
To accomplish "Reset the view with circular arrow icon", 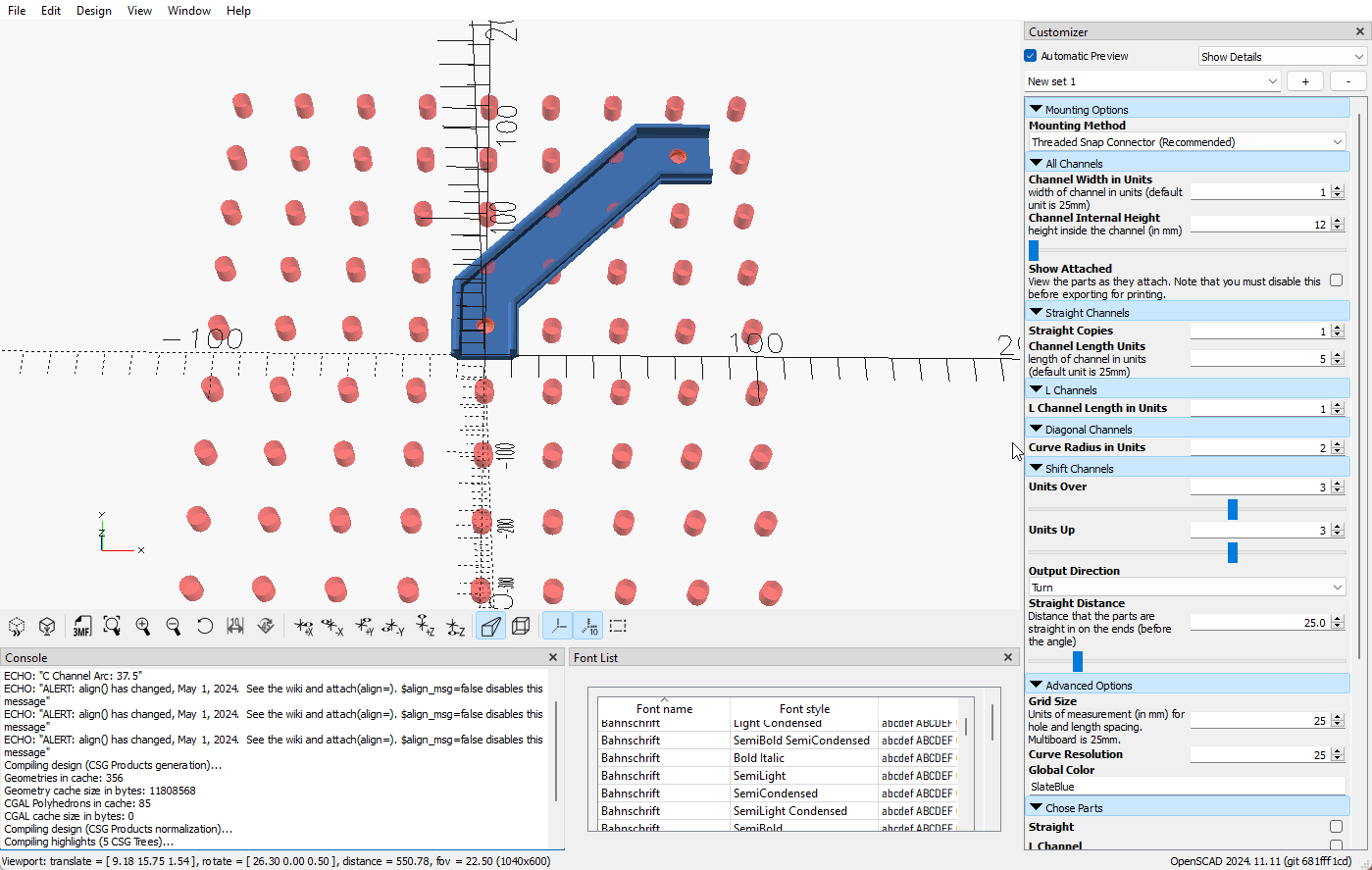I will click(x=205, y=626).
